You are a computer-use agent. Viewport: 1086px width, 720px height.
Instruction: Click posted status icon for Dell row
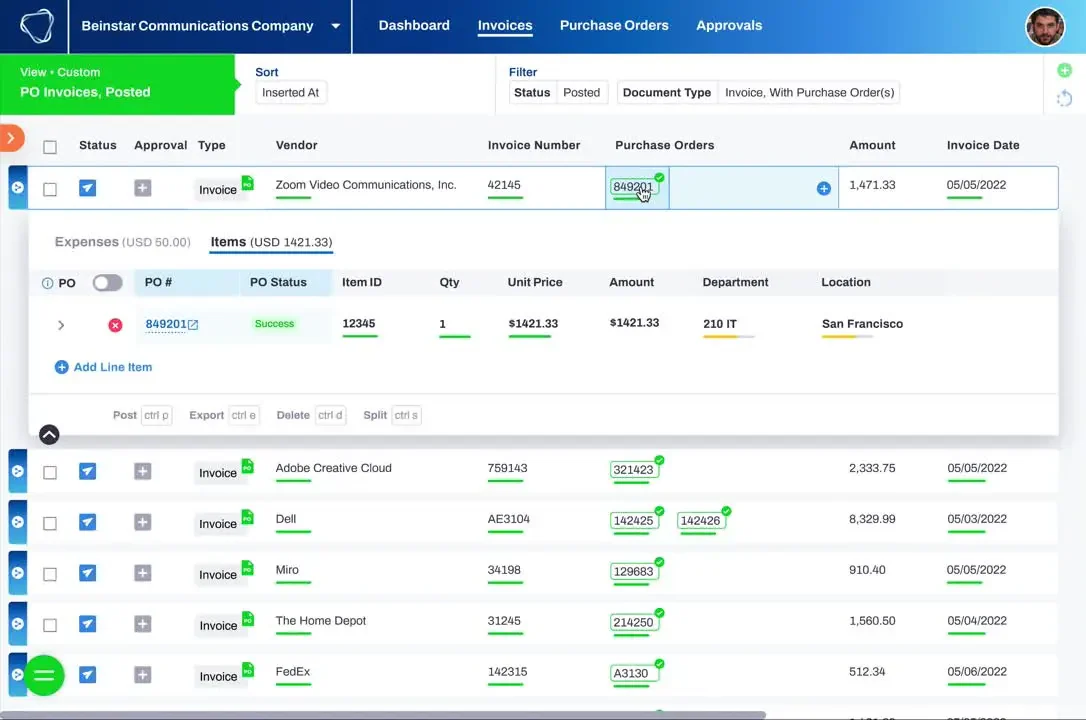pos(87,522)
